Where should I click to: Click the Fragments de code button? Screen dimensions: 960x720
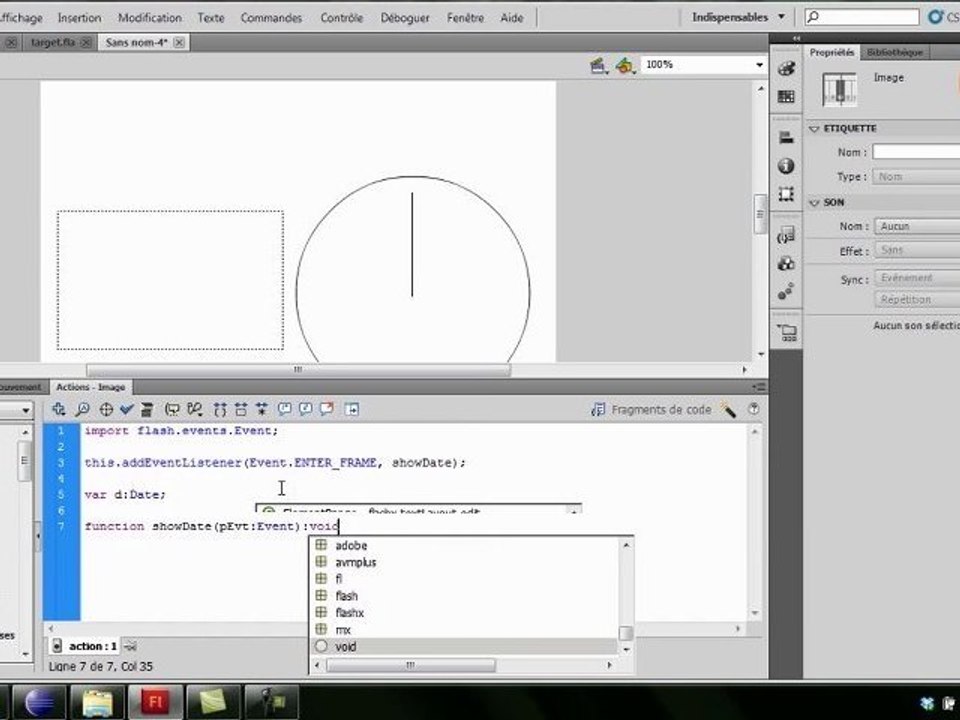pyautogui.click(x=651, y=410)
